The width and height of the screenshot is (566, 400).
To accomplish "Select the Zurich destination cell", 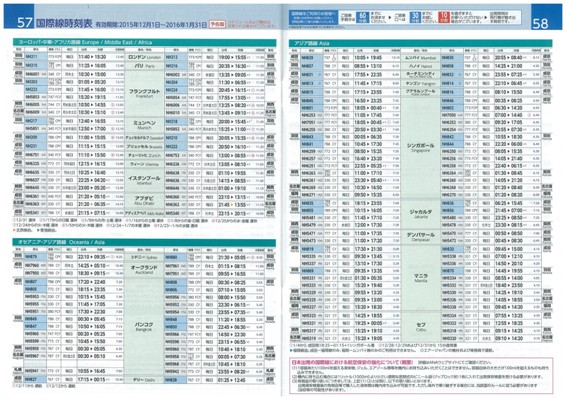I will (144, 156).
